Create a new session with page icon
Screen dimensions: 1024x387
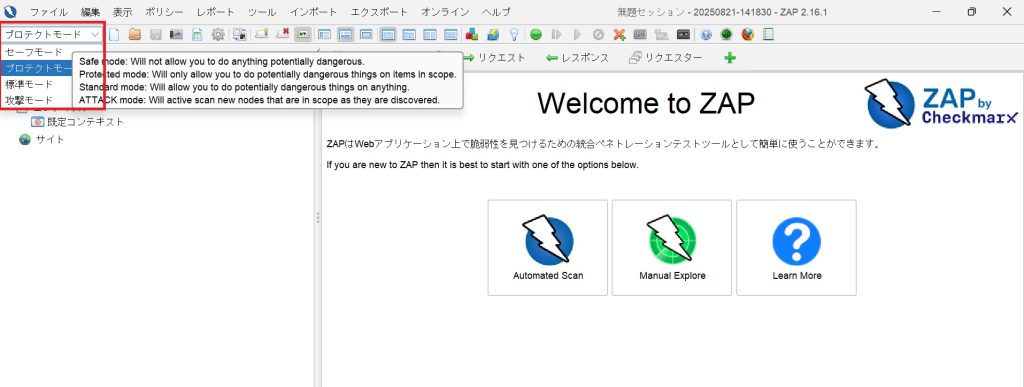pos(114,35)
